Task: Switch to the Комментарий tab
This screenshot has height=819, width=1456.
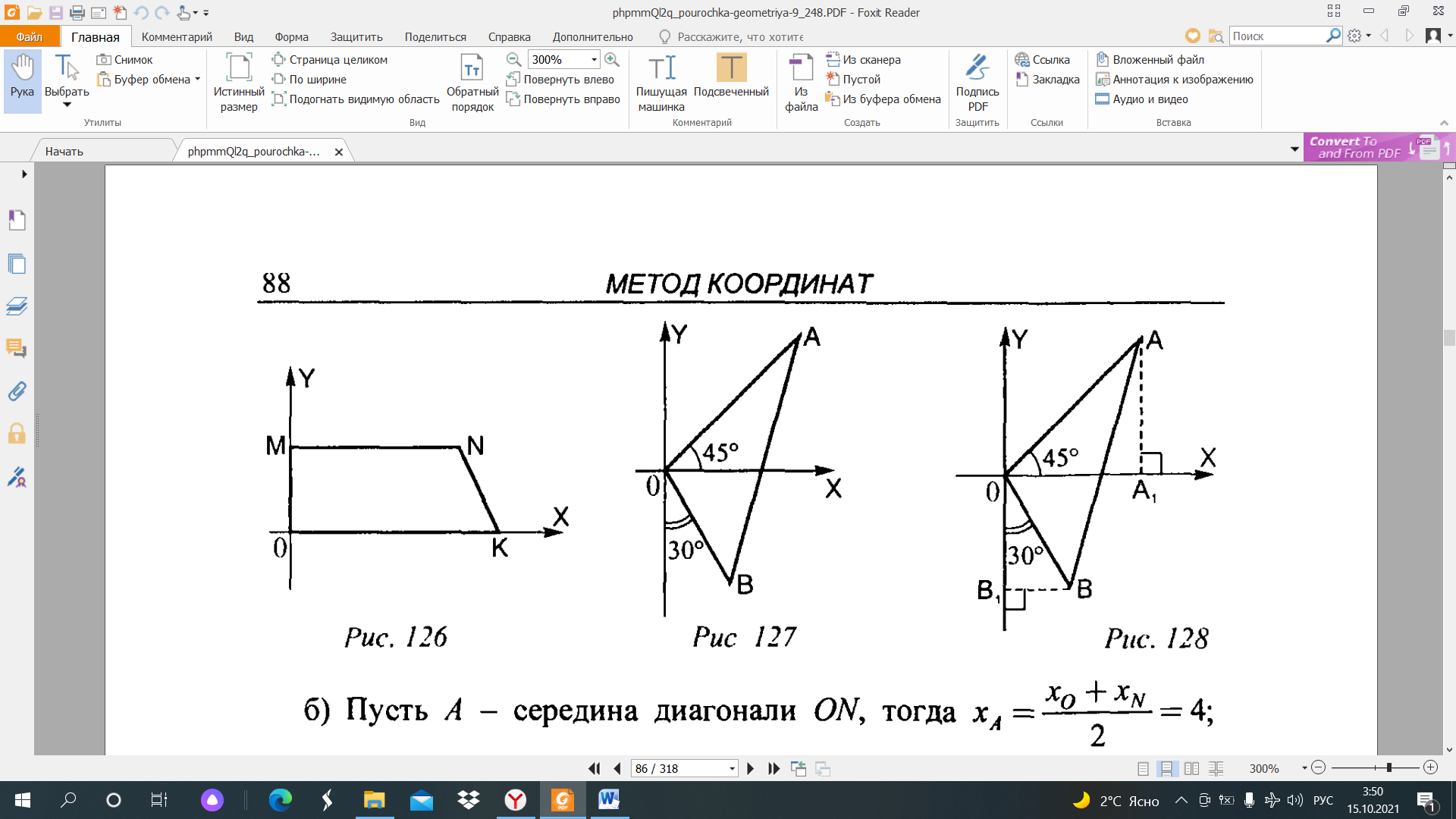Action: pos(177,36)
